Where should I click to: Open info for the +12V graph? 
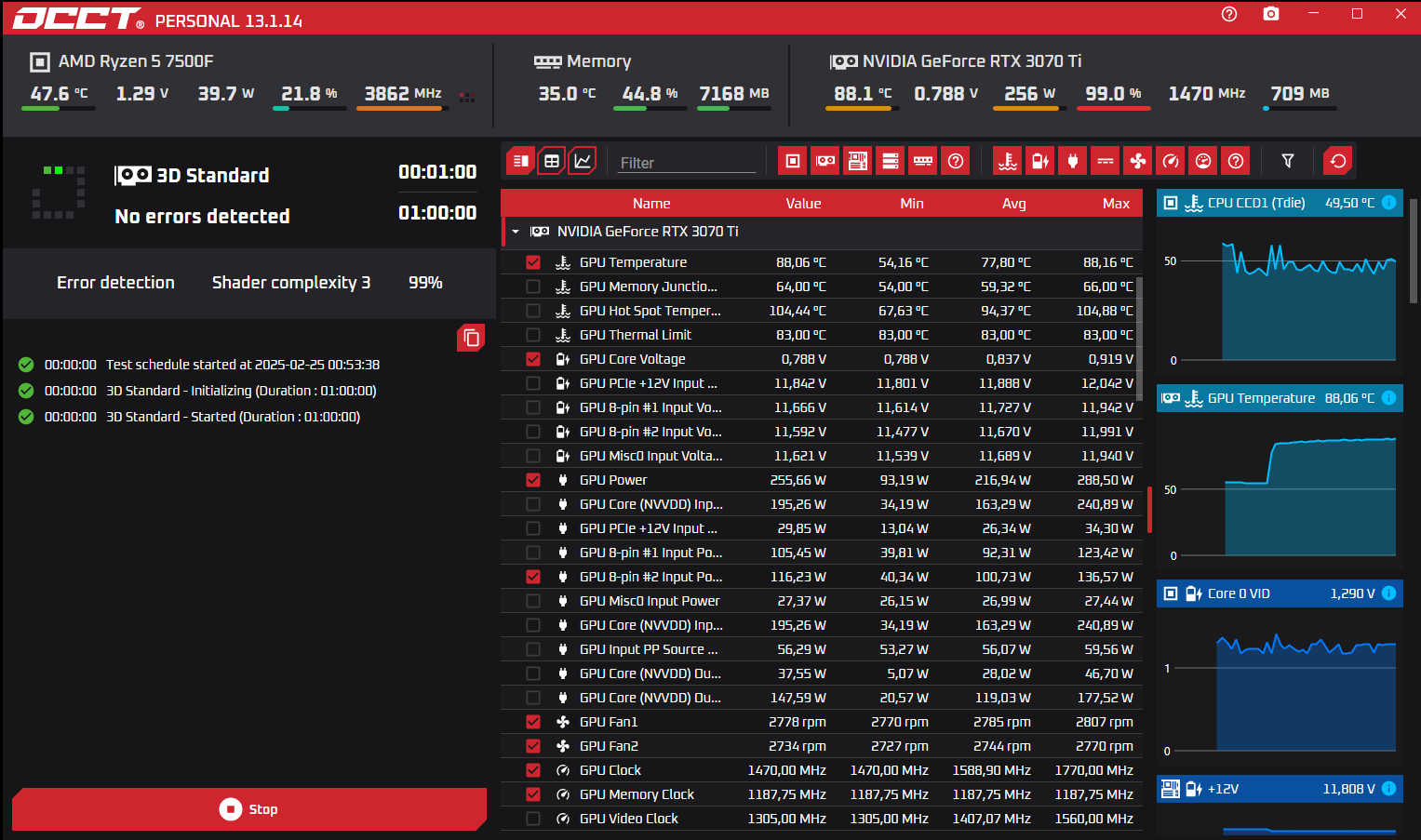point(1389,789)
